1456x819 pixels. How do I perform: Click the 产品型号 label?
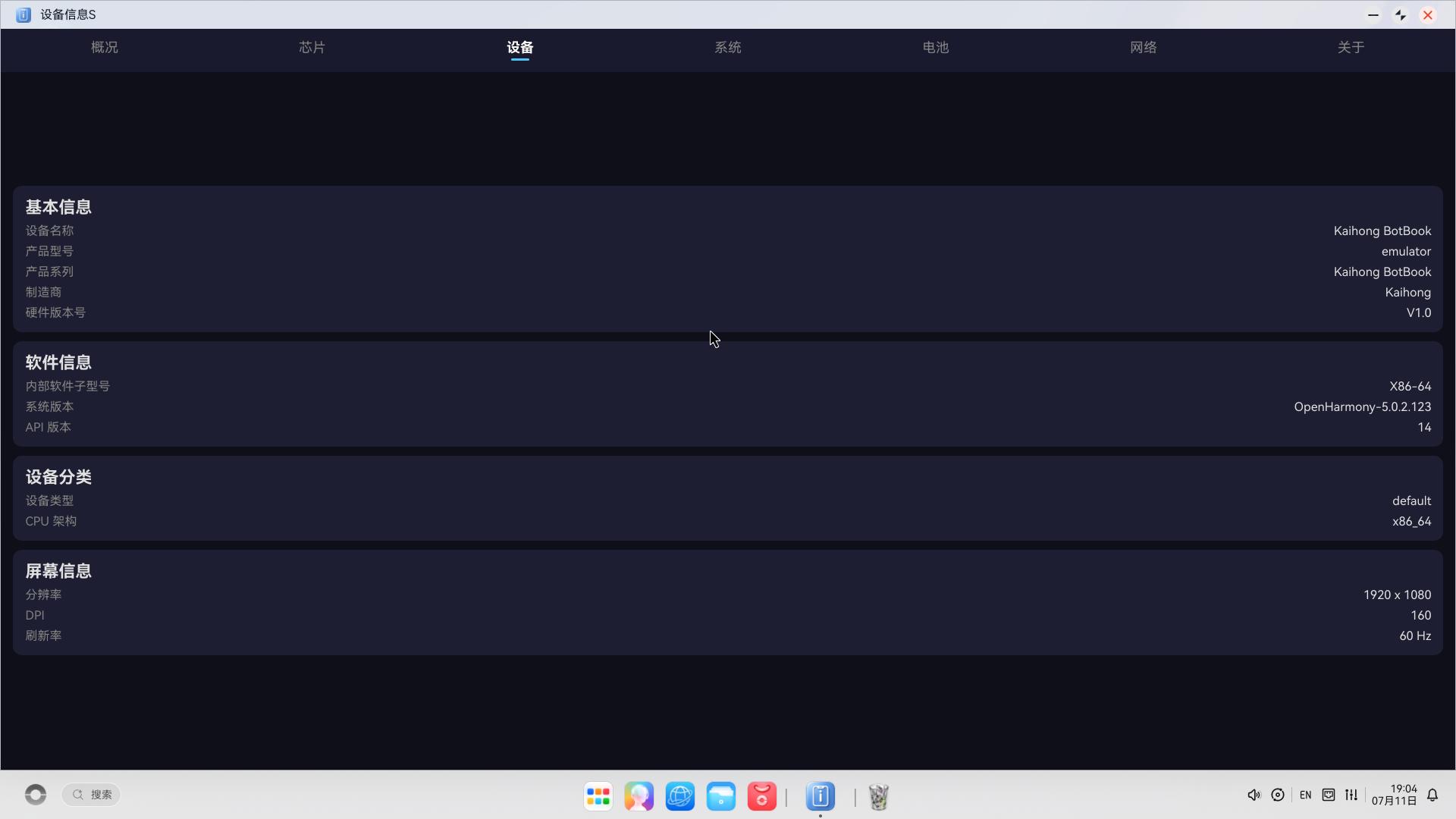tap(49, 251)
